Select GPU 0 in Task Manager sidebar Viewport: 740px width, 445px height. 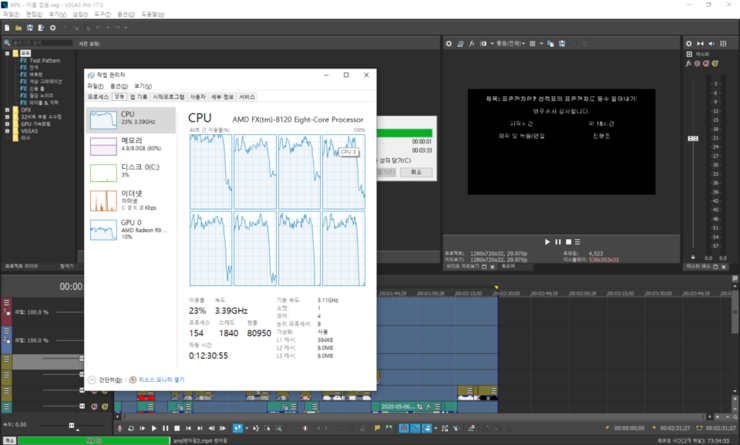[x=131, y=230]
